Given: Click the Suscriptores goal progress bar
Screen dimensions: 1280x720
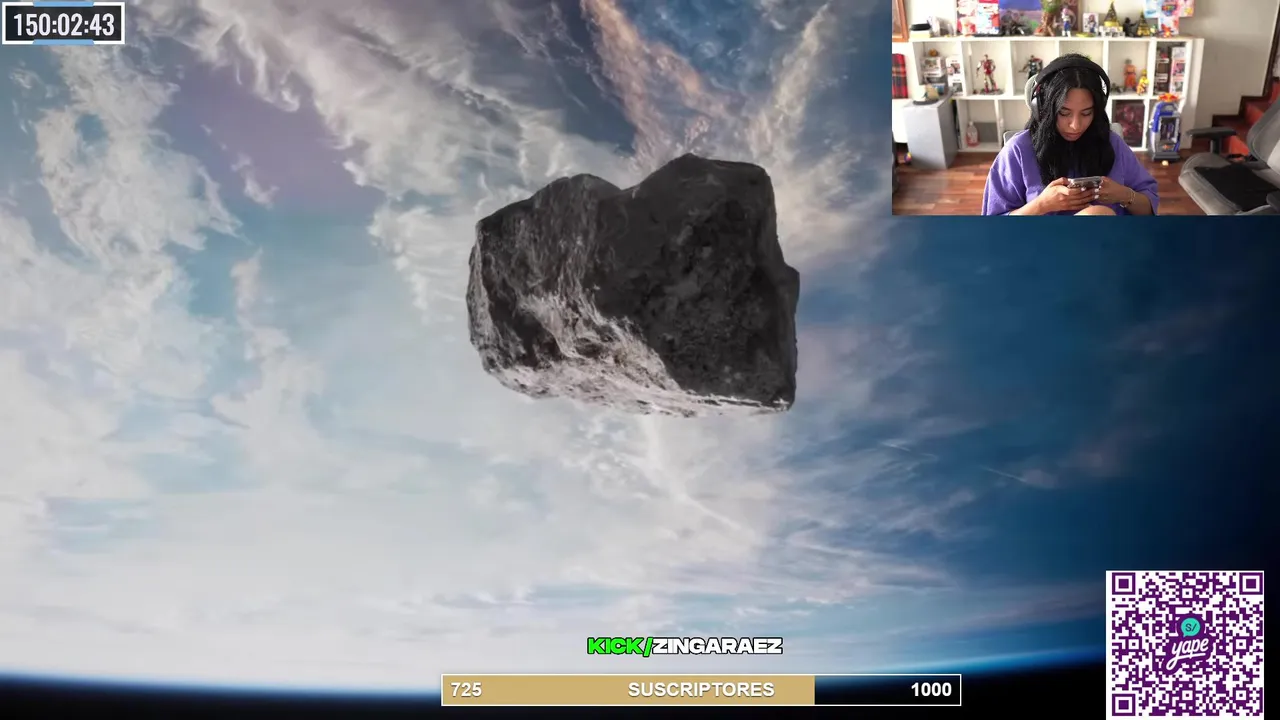Looking at the screenshot, I should coord(701,689).
